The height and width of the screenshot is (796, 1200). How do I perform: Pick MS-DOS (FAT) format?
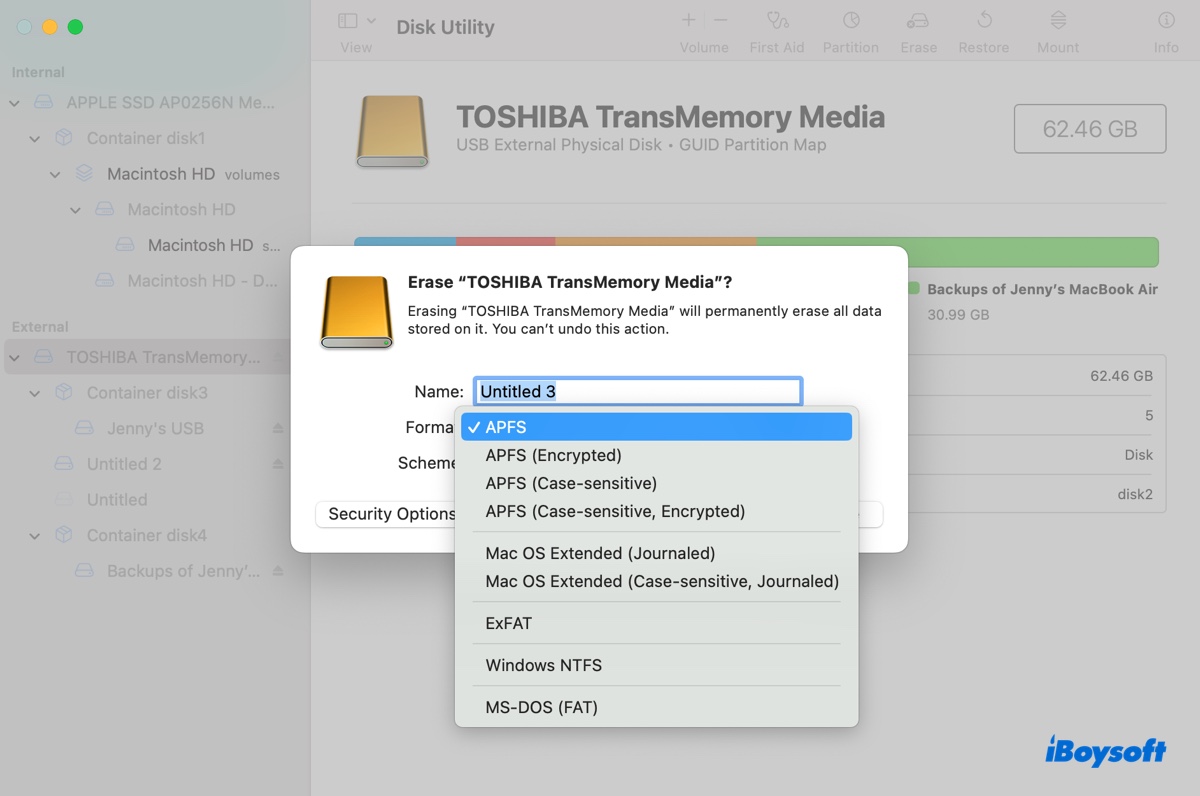541,707
